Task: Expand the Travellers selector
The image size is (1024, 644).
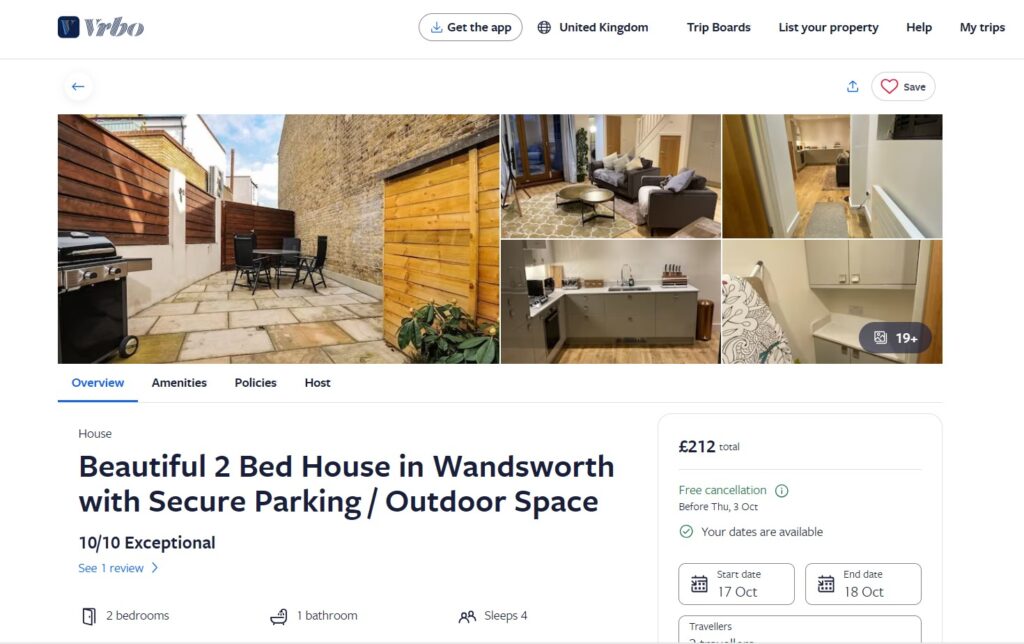Action: (799, 630)
